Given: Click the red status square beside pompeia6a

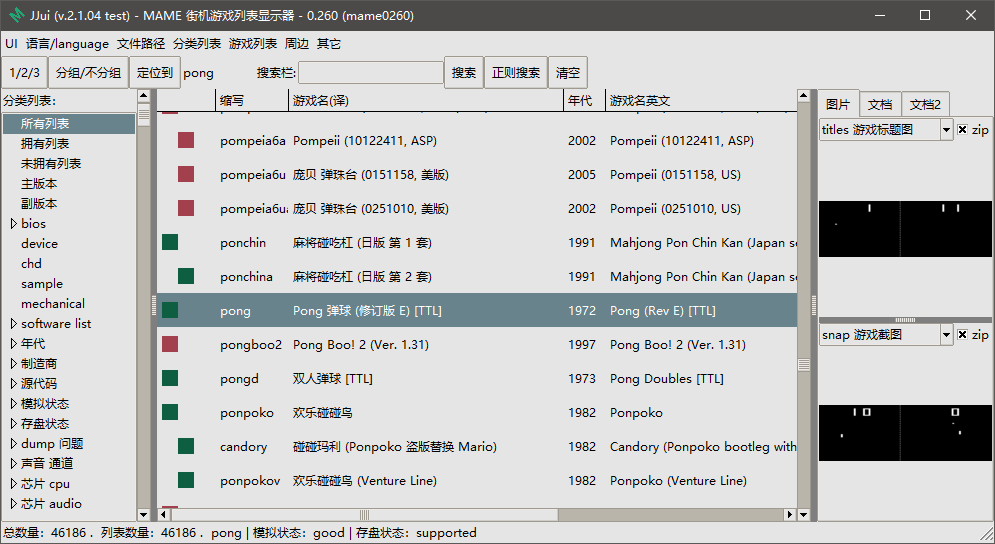Looking at the screenshot, I should (186, 140).
